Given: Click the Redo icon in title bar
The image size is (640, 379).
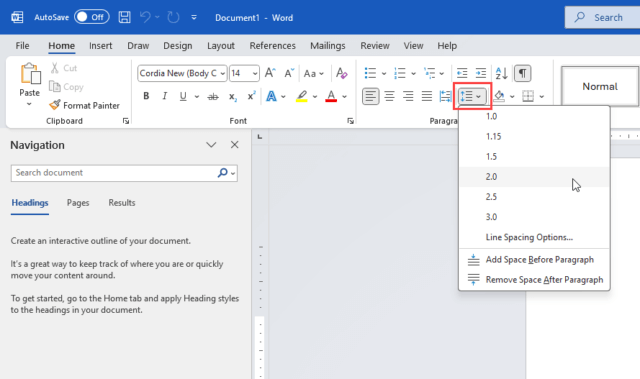Looking at the screenshot, I should (173, 17).
